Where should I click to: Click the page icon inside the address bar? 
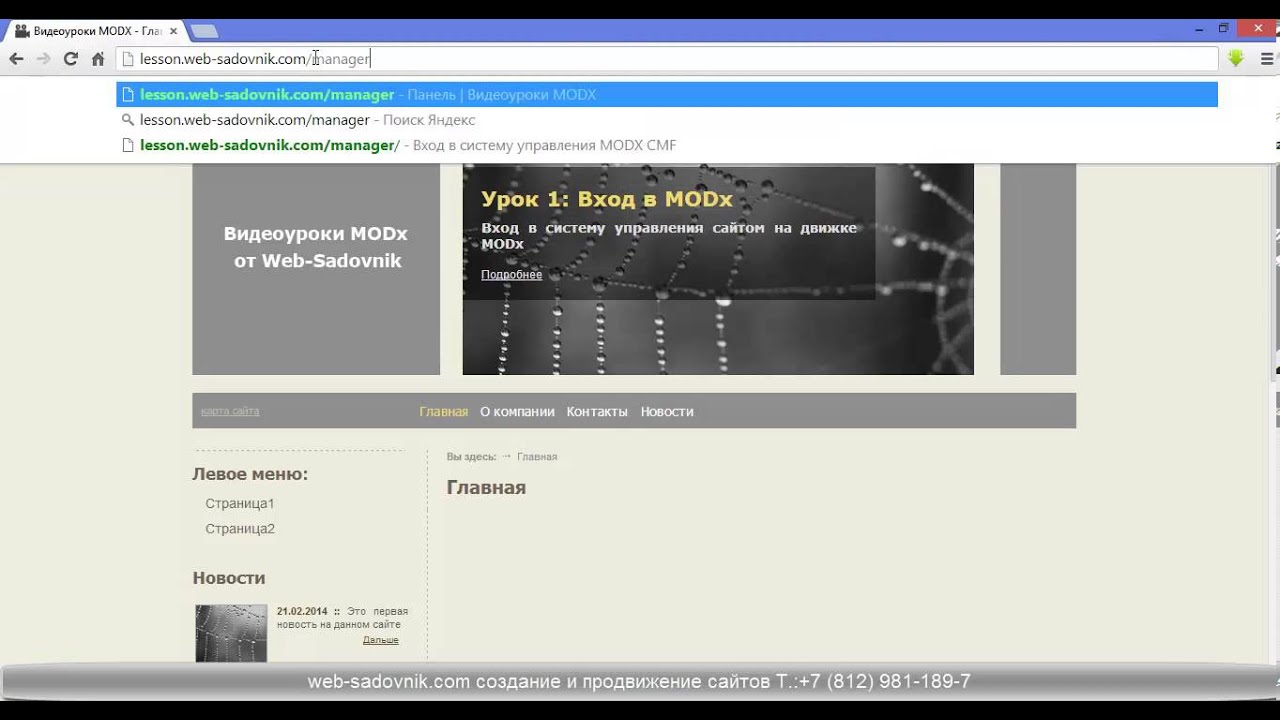pyautogui.click(x=127, y=59)
